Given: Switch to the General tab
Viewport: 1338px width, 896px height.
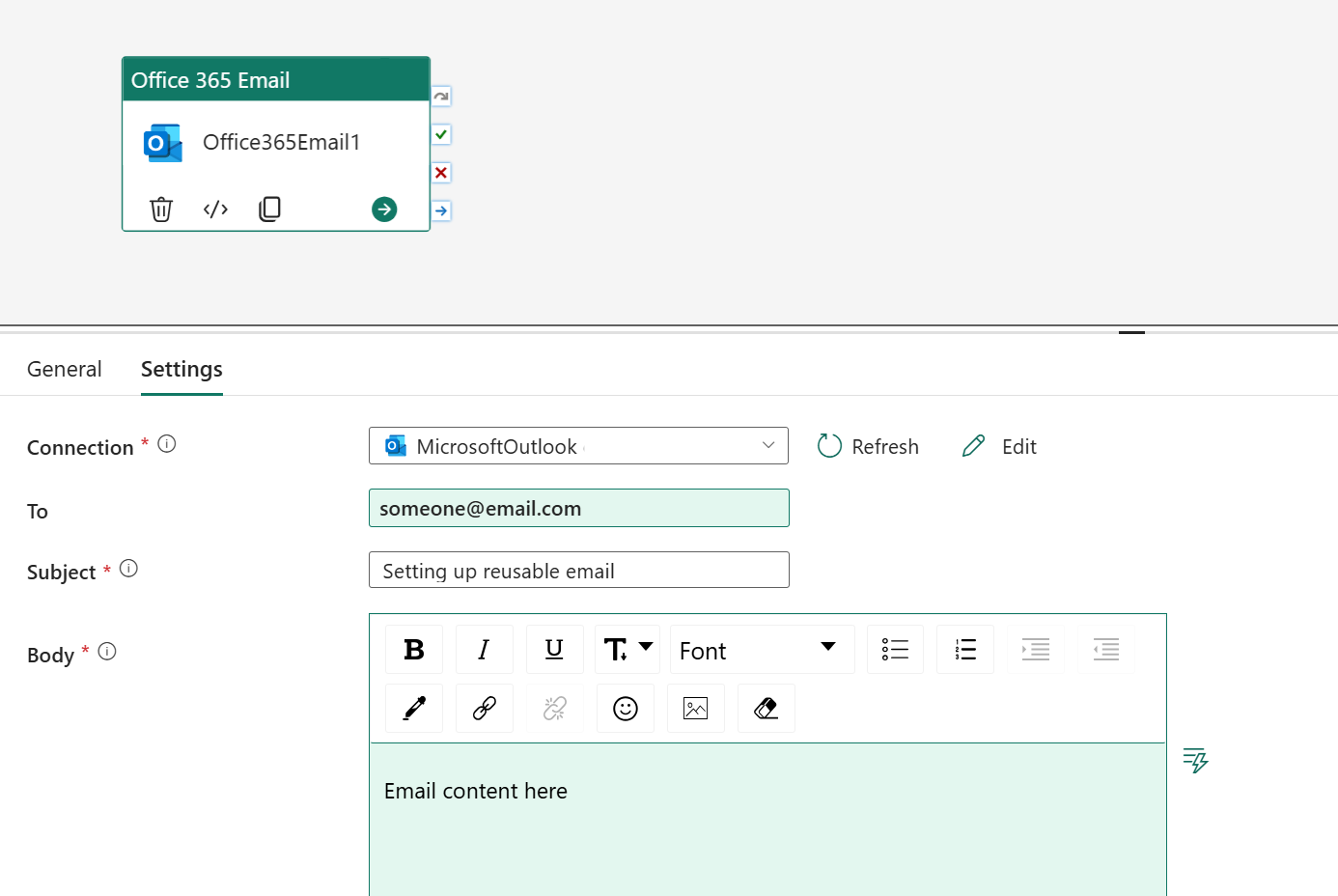Looking at the screenshot, I should pos(65,369).
